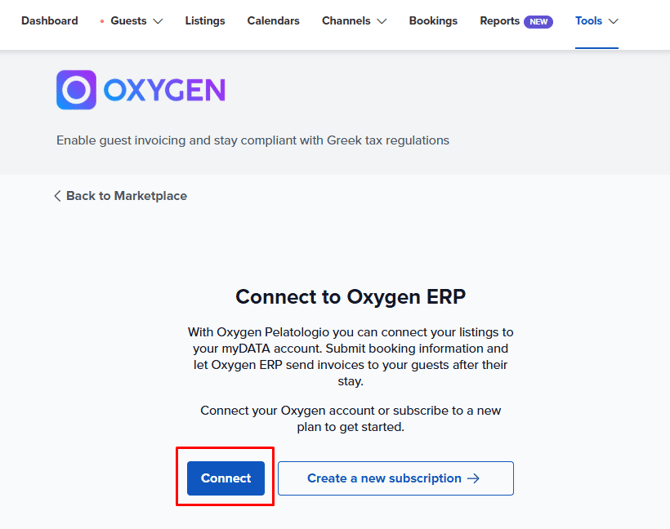Click the OXYGEN wordmark text
The image size is (670, 529).
click(165, 90)
